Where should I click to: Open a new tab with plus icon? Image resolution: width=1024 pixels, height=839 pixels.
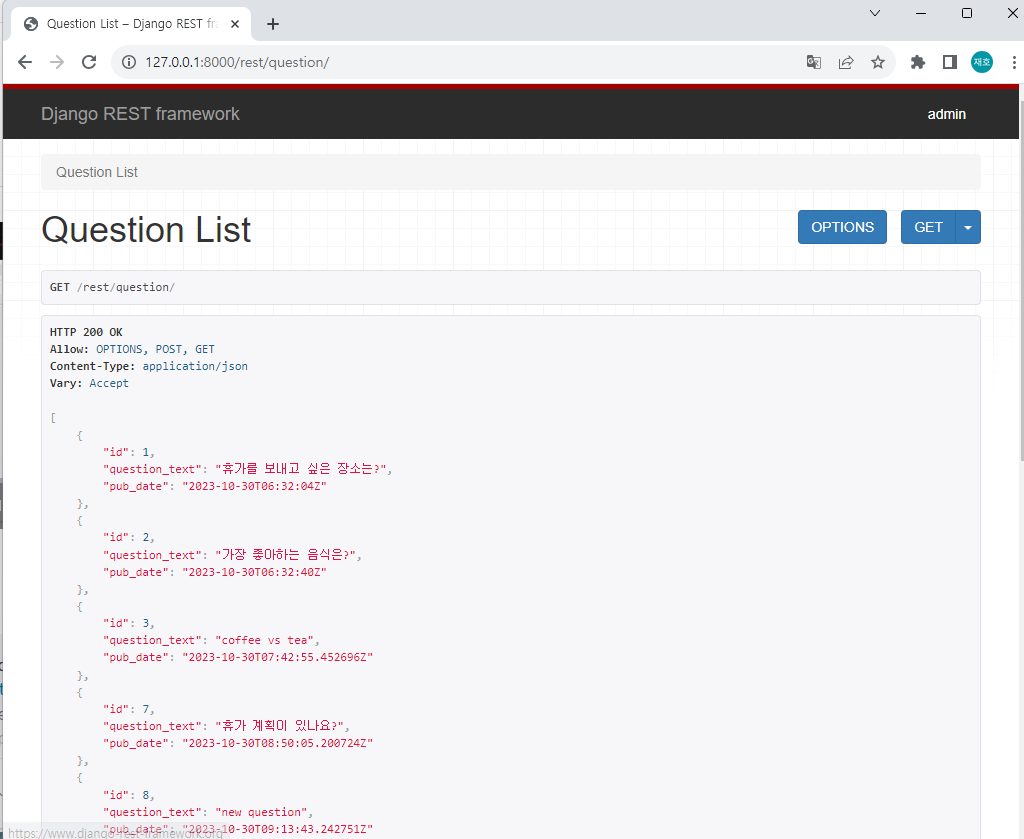click(x=273, y=24)
